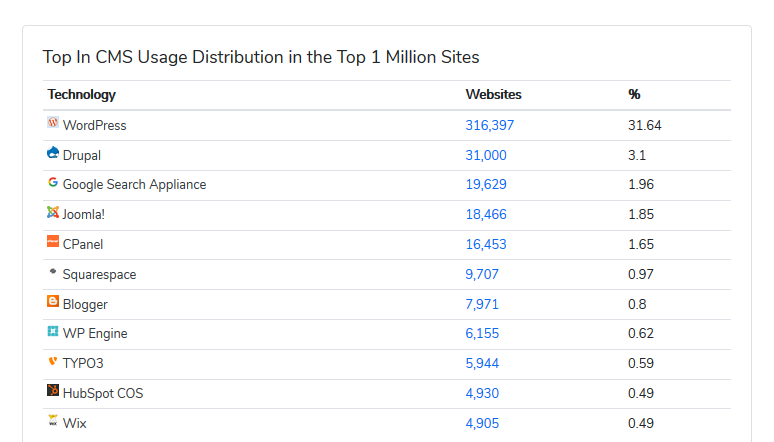Click the WordPress logo icon
The width and height of the screenshot is (774, 442).
pos(53,123)
